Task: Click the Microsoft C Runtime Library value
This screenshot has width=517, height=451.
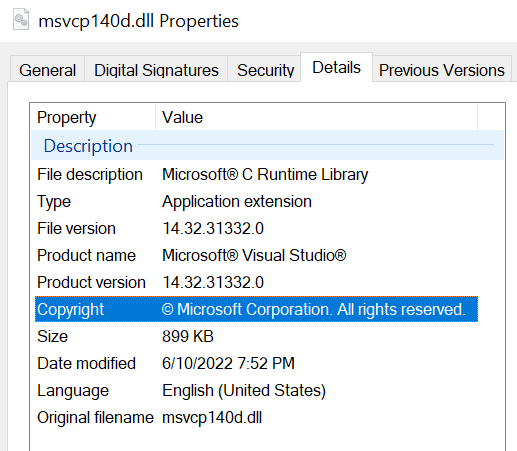Action: pos(265,175)
